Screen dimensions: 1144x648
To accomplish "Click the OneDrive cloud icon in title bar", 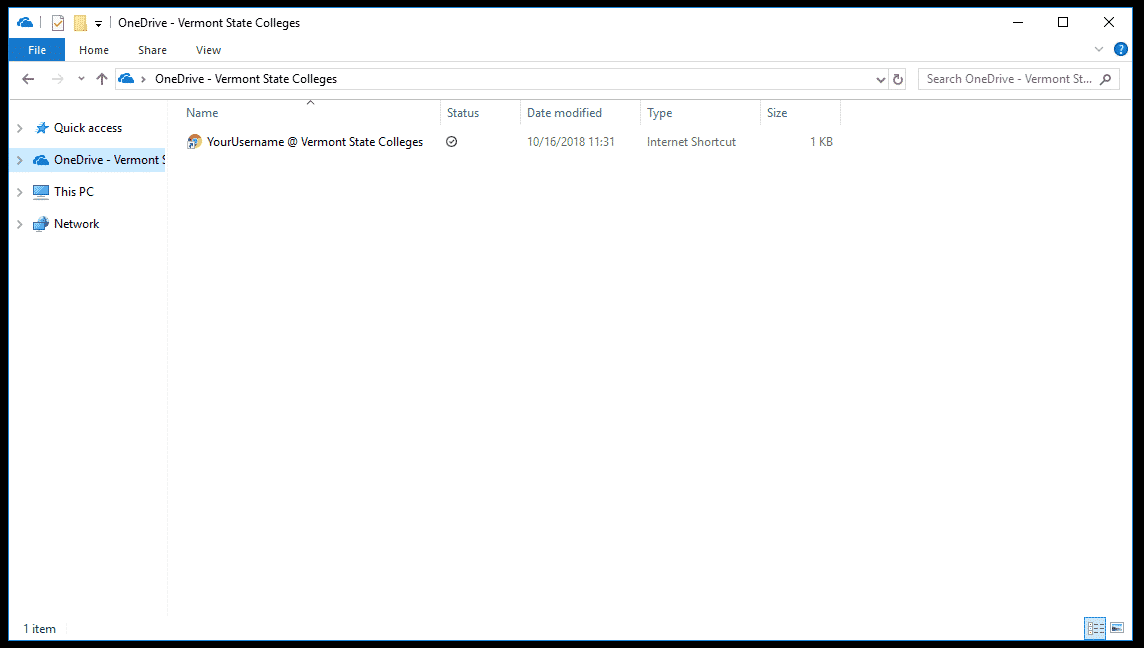I will 25,23.
